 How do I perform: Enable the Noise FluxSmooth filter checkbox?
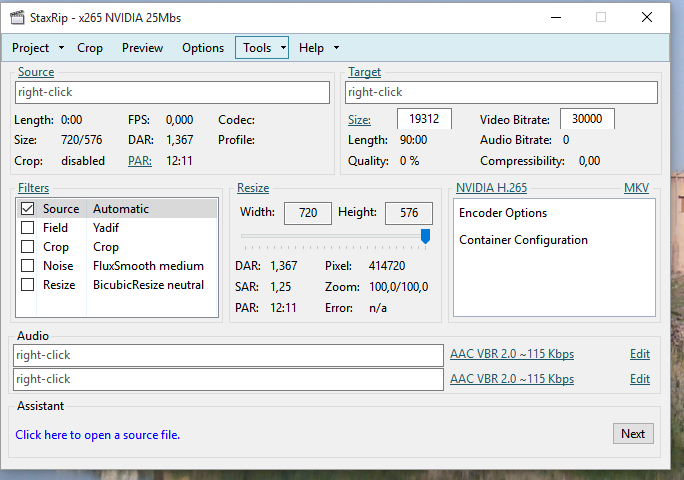27,266
